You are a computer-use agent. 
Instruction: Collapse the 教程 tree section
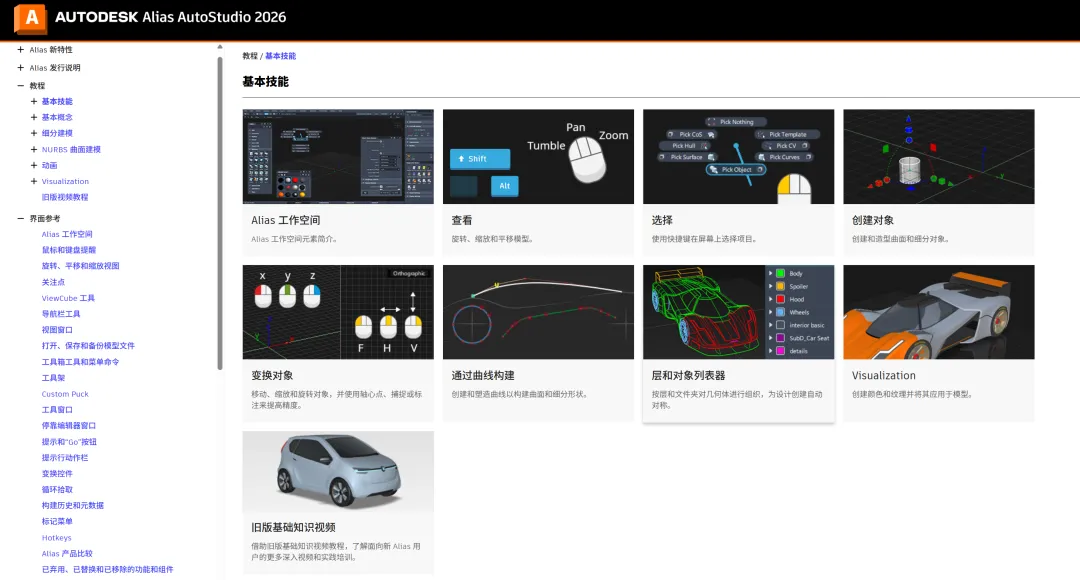21,85
